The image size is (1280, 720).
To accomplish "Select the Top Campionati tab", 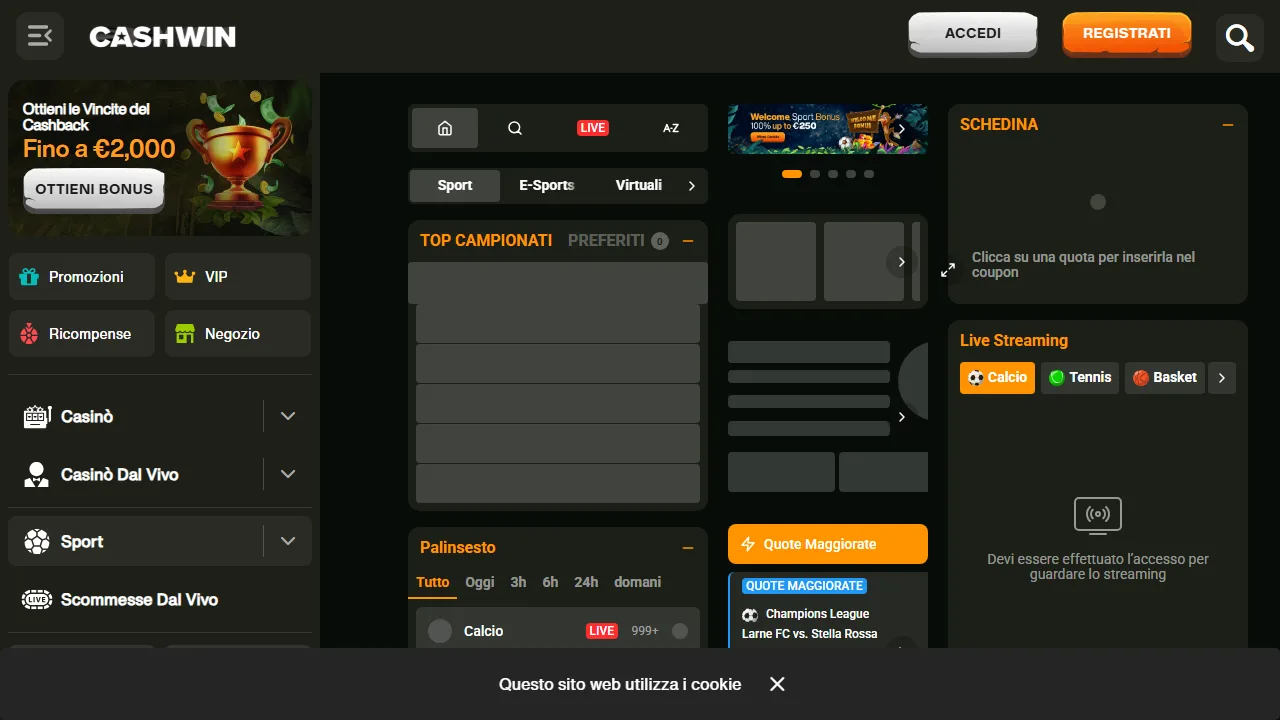I will pos(486,240).
